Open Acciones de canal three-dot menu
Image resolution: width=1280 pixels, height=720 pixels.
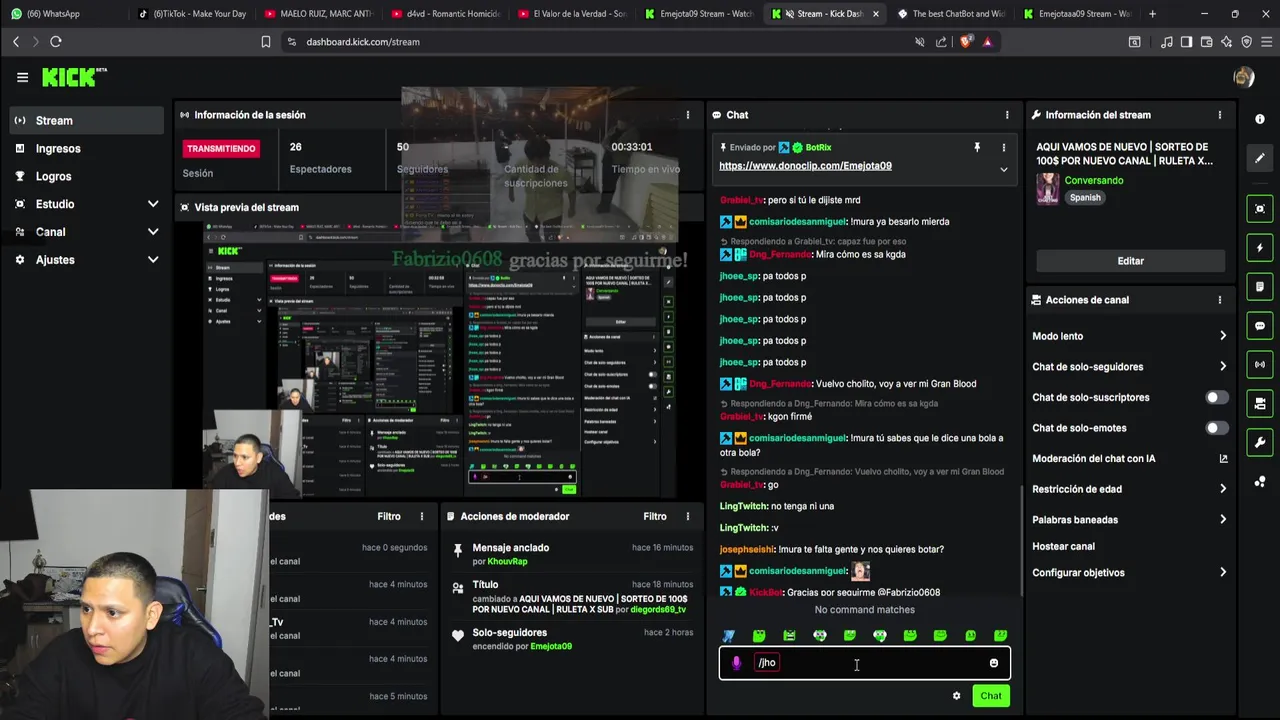(1219, 300)
